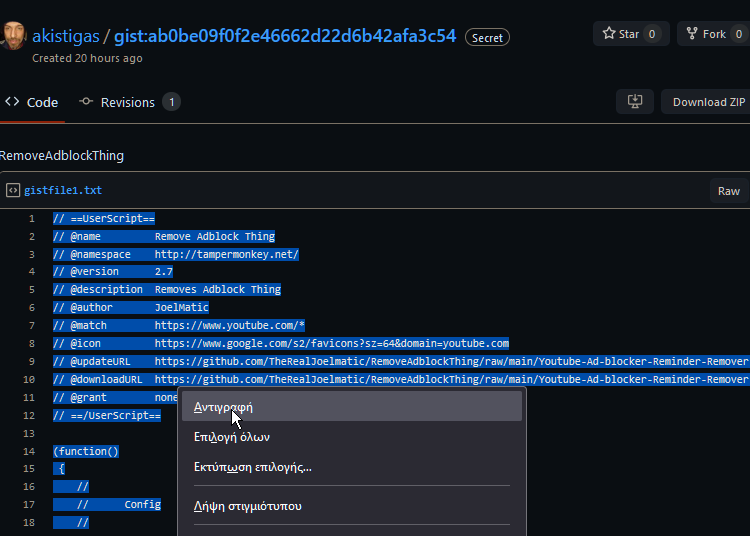This screenshot has height=536, width=750.
Task: Click the commit icon next to Revisions
Action: click(86, 101)
